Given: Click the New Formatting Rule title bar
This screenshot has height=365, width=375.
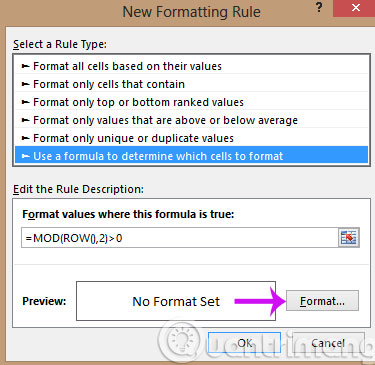Looking at the screenshot, I should pos(191,12).
